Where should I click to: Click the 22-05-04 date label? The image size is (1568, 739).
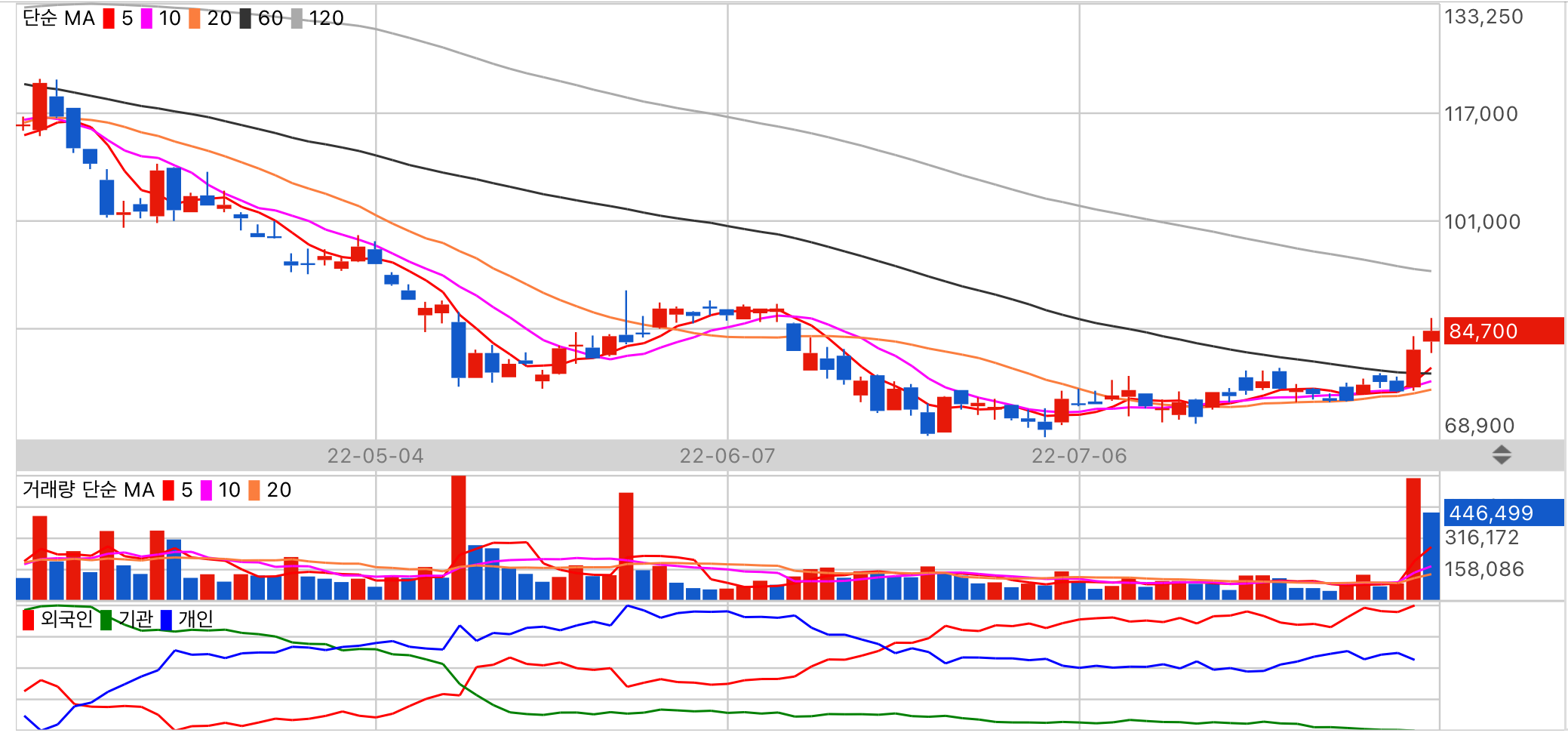pos(375,456)
